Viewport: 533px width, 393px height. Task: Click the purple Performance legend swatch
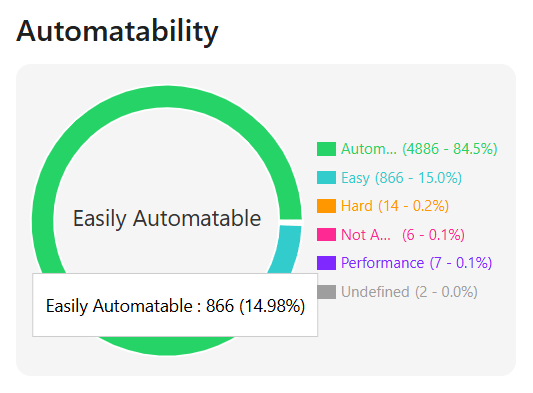(326, 263)
